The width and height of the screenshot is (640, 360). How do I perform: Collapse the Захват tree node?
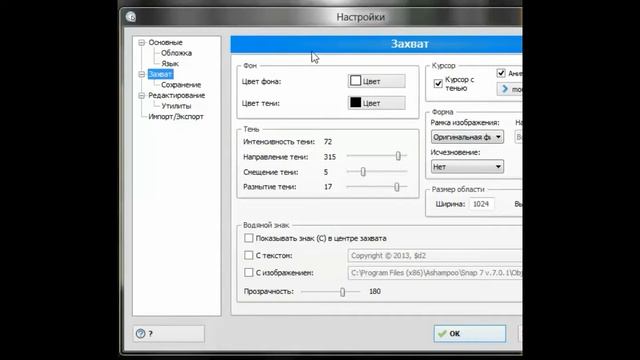142,74
